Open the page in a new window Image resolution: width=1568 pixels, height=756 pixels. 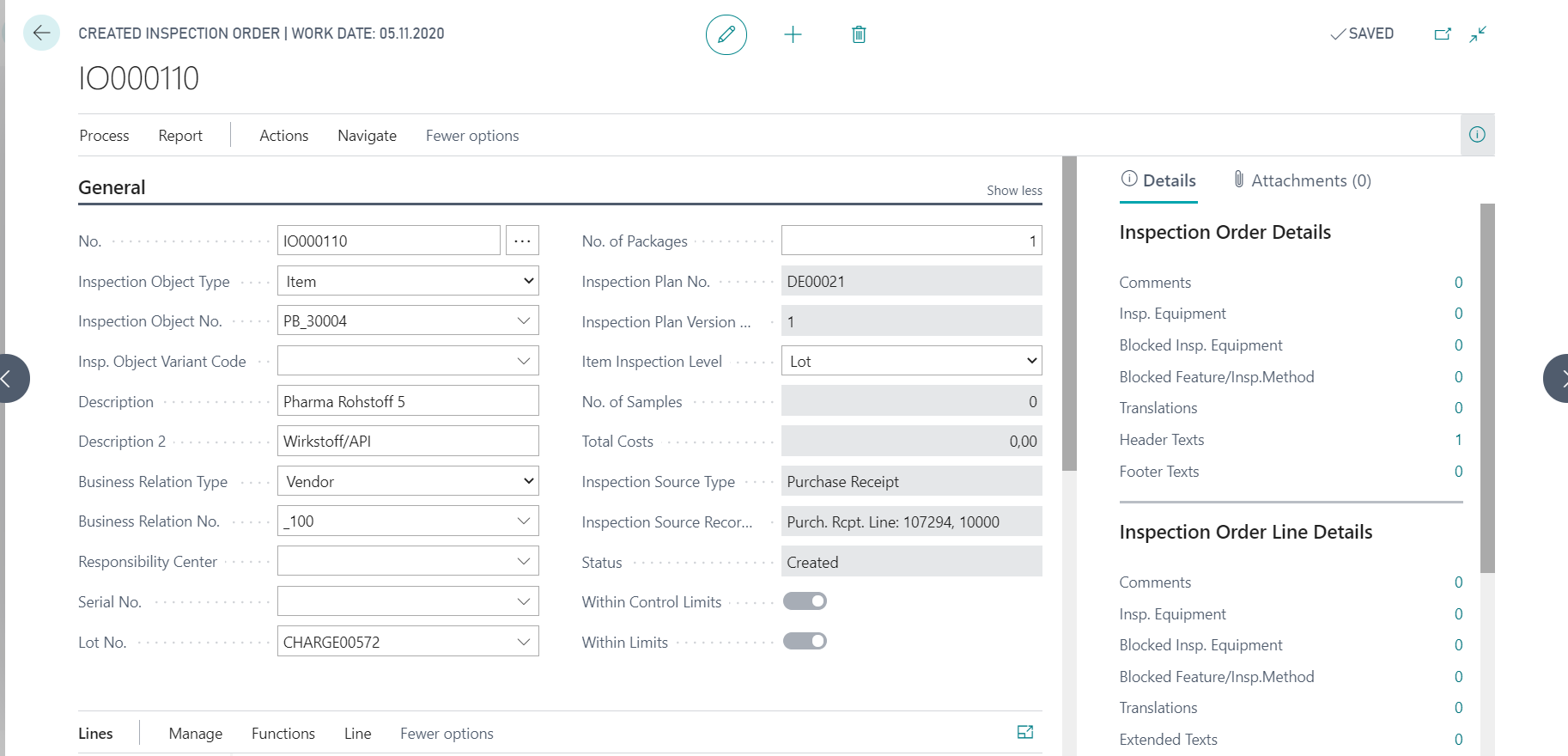pos(1443,34)
